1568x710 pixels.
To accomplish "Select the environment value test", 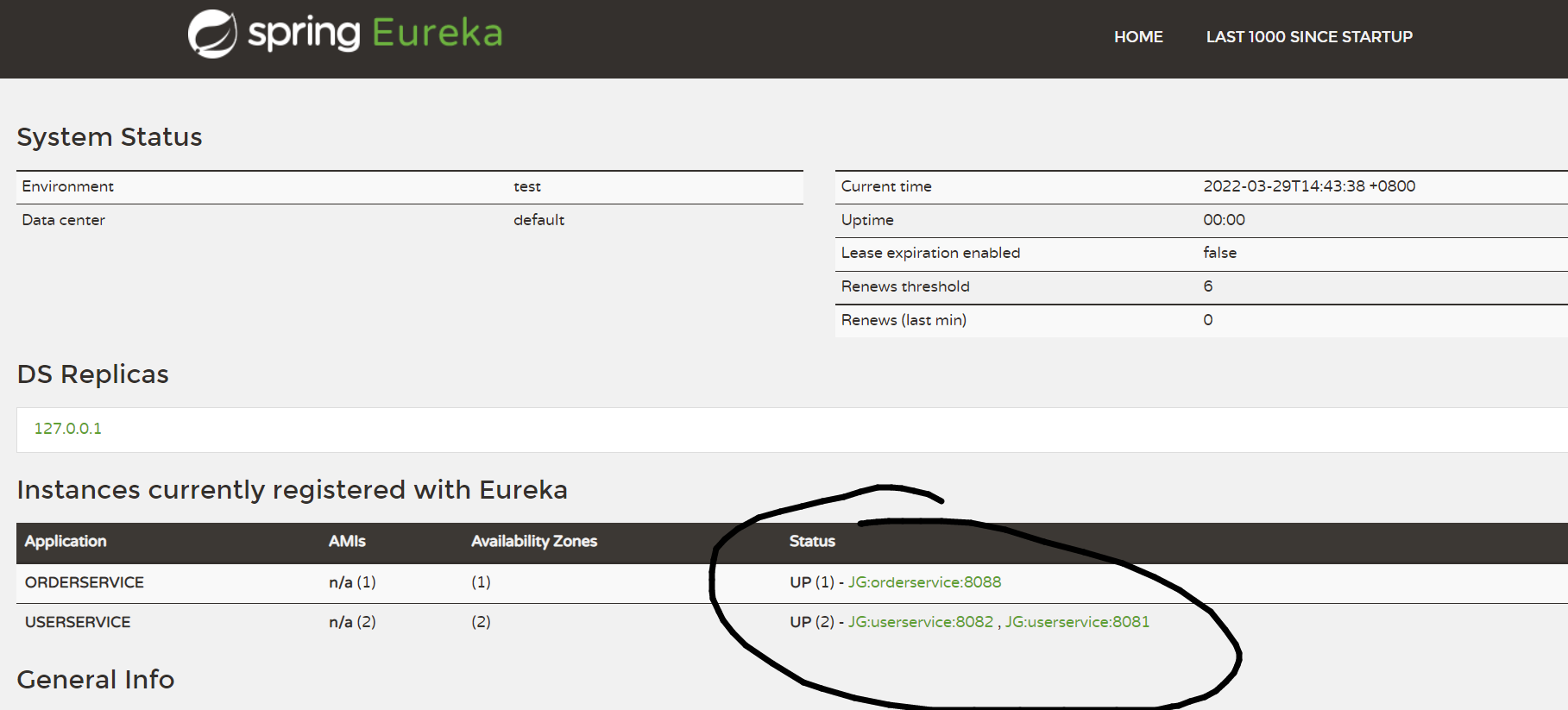I will click(527, 186).
